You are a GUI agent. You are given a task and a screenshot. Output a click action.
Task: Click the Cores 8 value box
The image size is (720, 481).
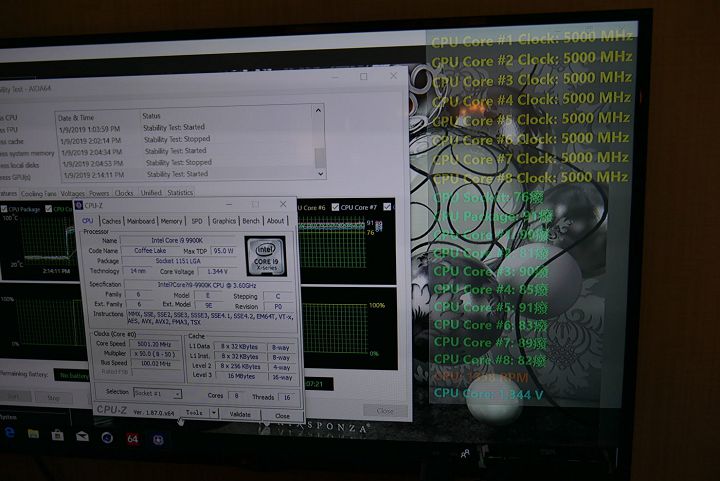click(x=236, y=396)
